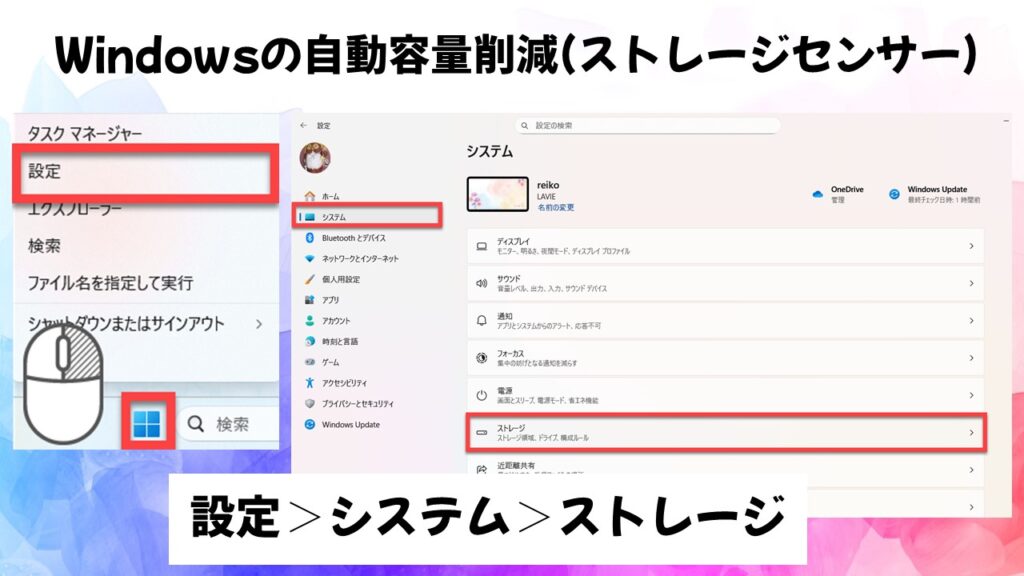1024x576 pixels.
Task: Open the サウンド settings row
Action: tap(725, 283)
